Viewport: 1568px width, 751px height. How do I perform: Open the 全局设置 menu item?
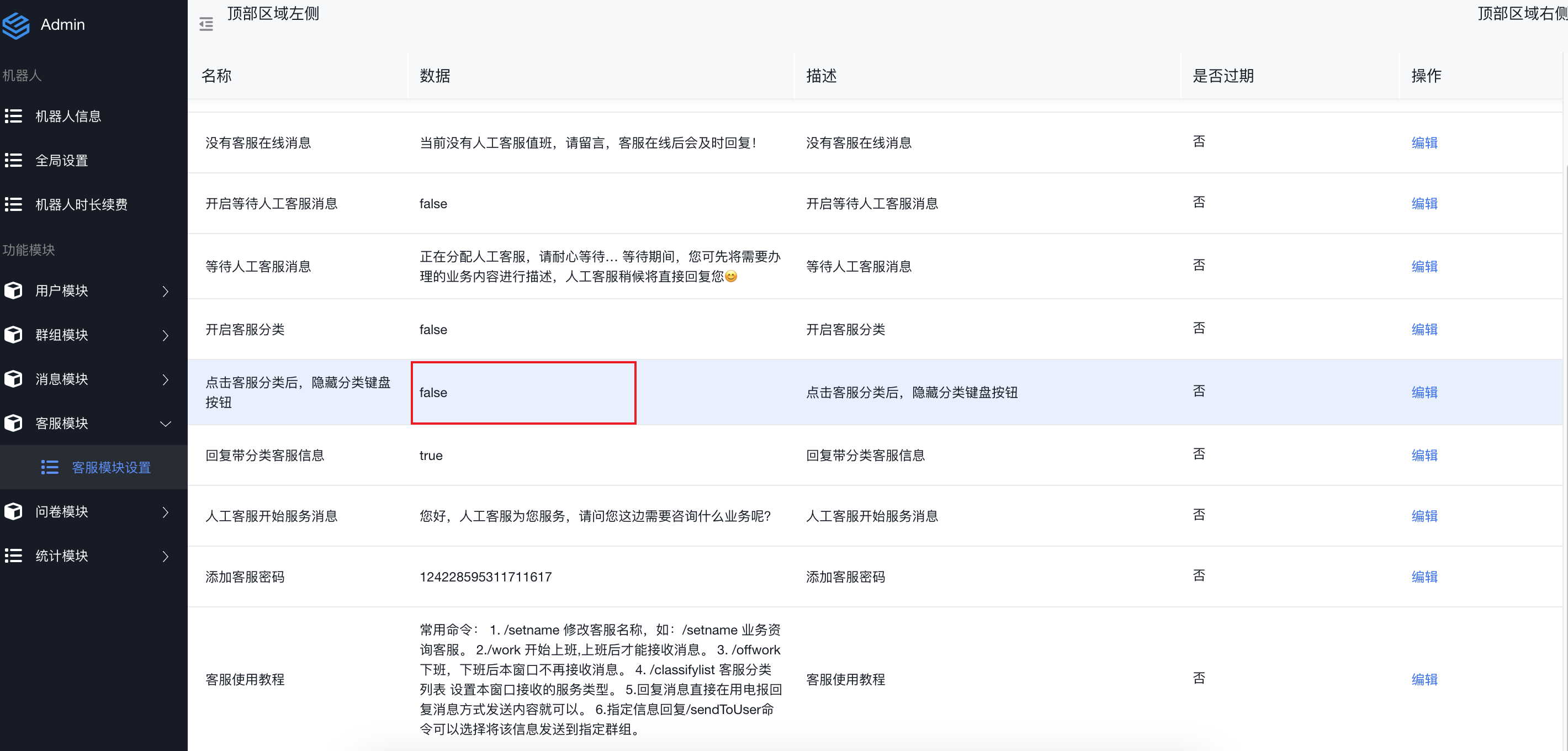(61, 161)
